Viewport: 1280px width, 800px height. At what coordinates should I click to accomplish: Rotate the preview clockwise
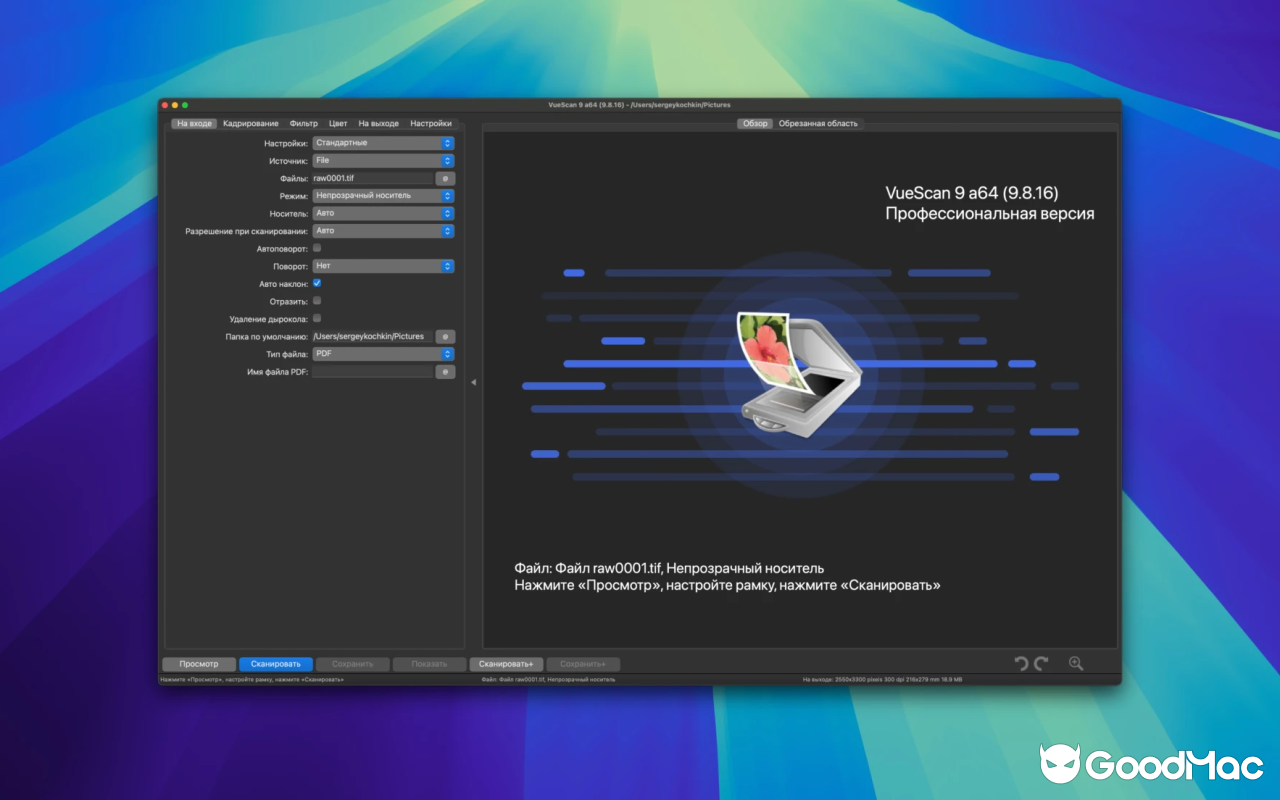point(1040,663)
